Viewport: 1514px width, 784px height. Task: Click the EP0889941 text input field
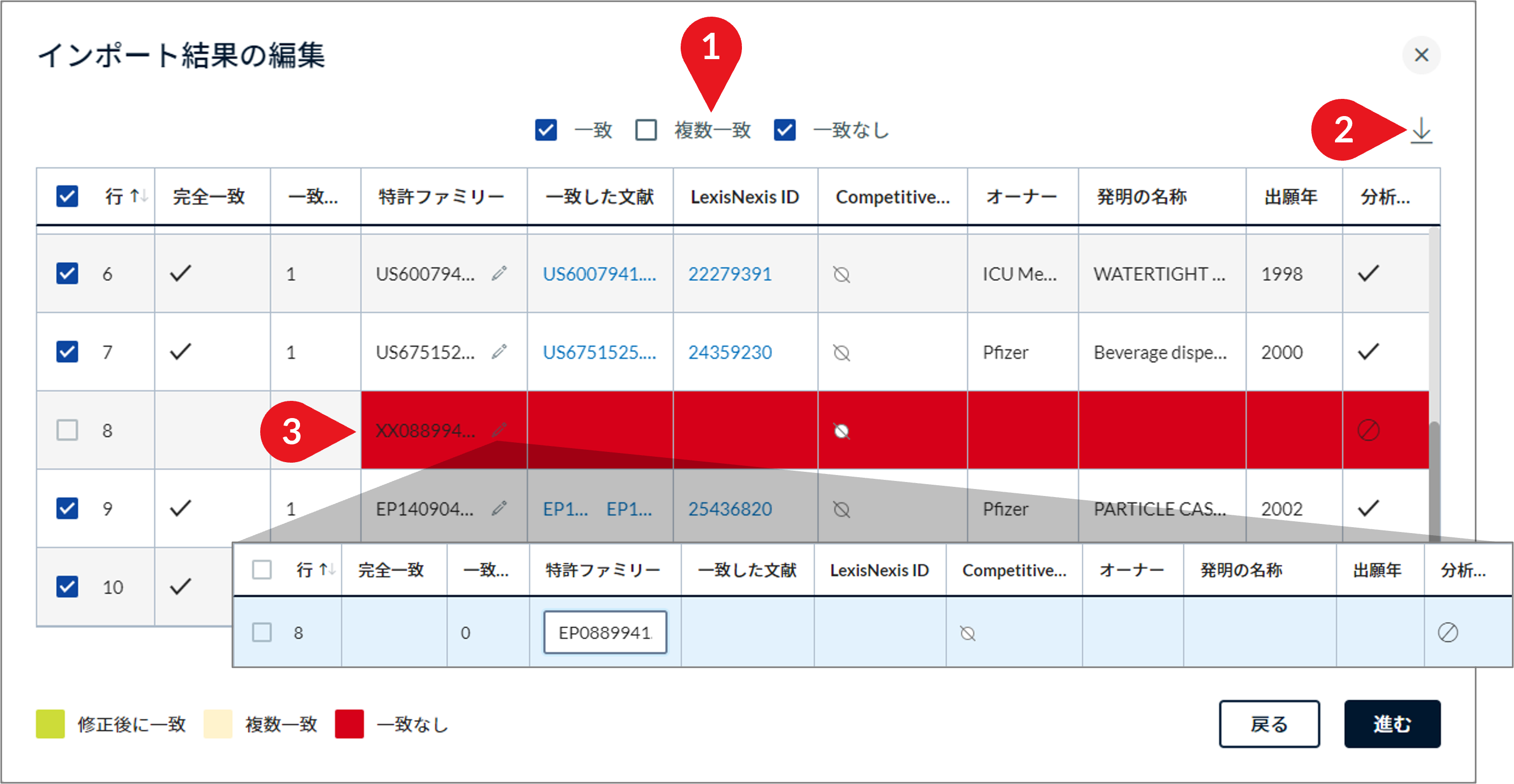point(604,632)
